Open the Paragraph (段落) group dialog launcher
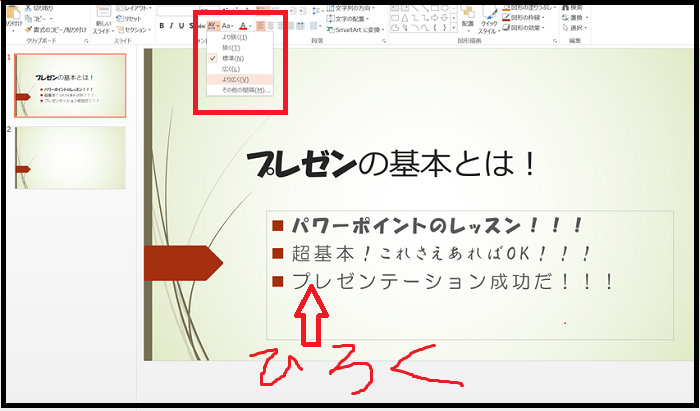The height and width of the screenshot is (411, 700). [384, 41]
